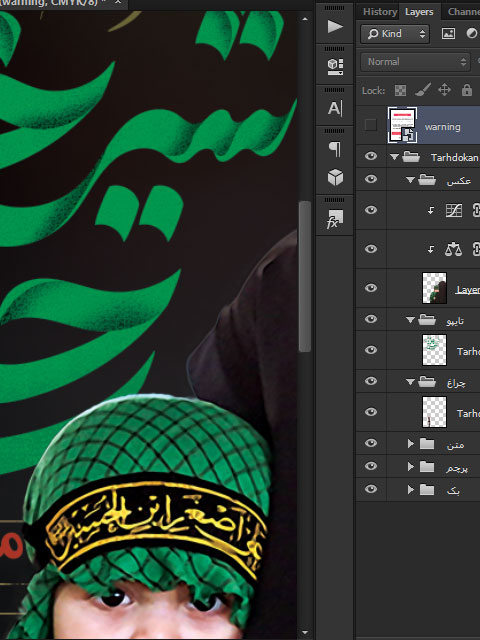
Task: Open the Actions panel play icon
Action: 335,27
